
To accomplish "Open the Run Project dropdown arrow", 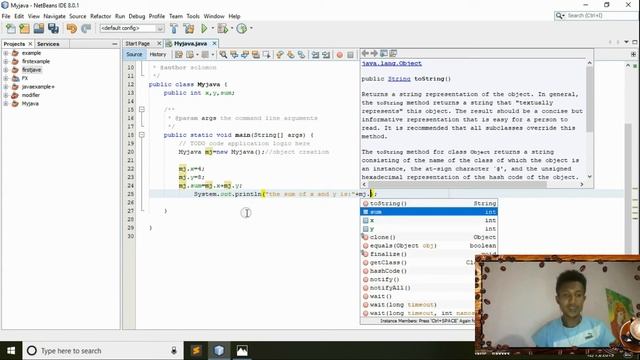I will (212, 28).
